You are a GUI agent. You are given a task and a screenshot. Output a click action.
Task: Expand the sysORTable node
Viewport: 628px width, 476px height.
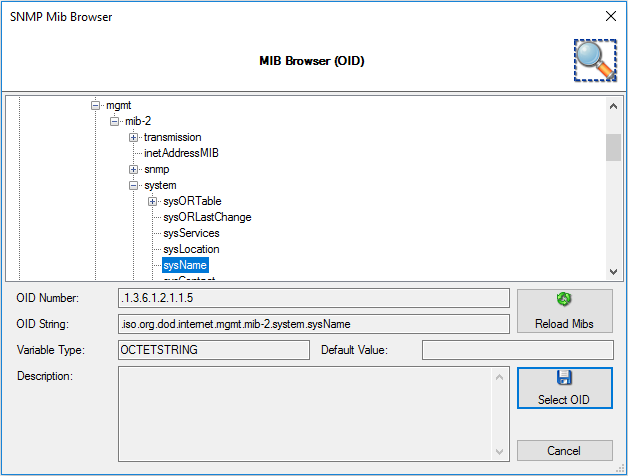(153, 201)
